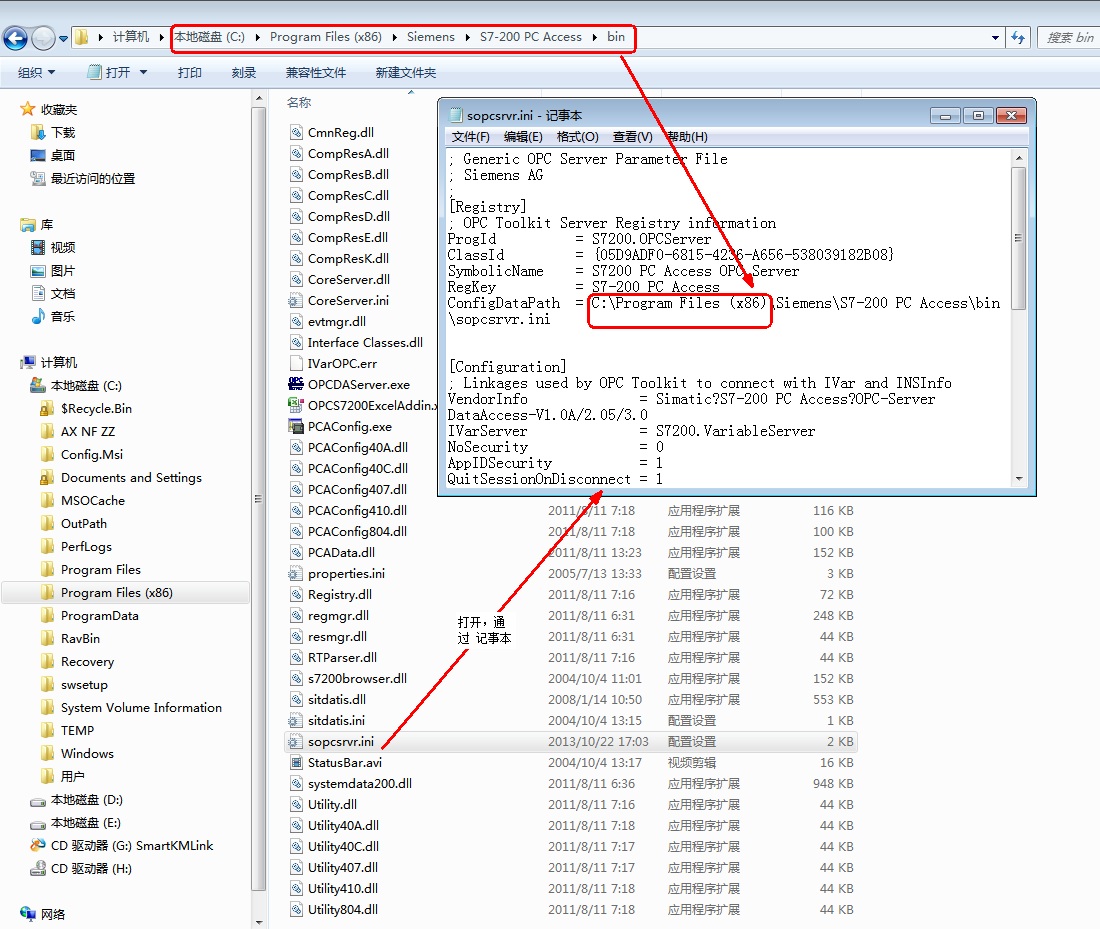Open 帮助(H) menu in Notepad
Screen dimensions: 1100x929
pyautogui.click(x=687, y=137)
